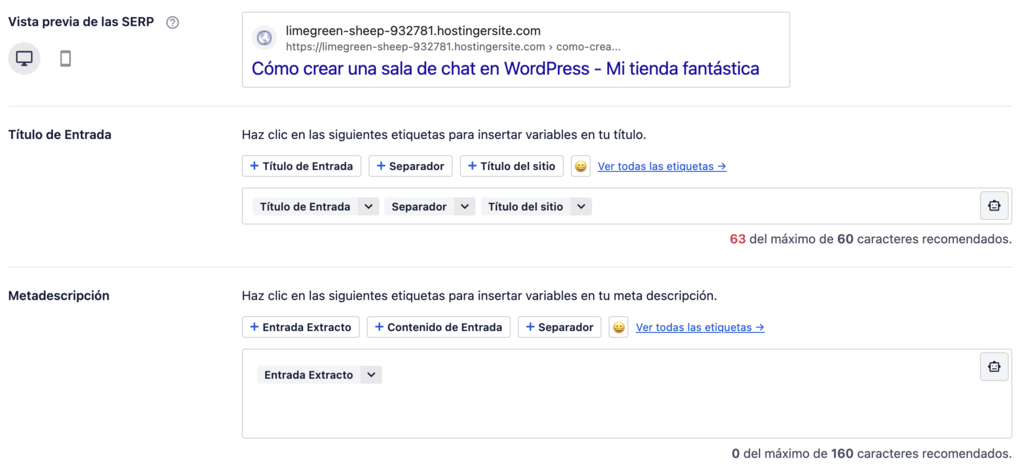Open the Entrada Extracto tag dropdown
Image resolution: width=1024 pixels, height=475 pixels.
(371, 375)
